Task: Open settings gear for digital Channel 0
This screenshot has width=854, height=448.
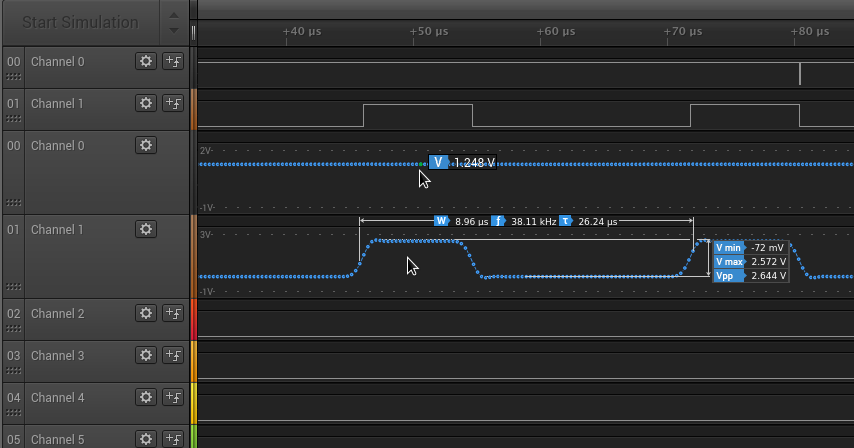Action: pos(146,61)
